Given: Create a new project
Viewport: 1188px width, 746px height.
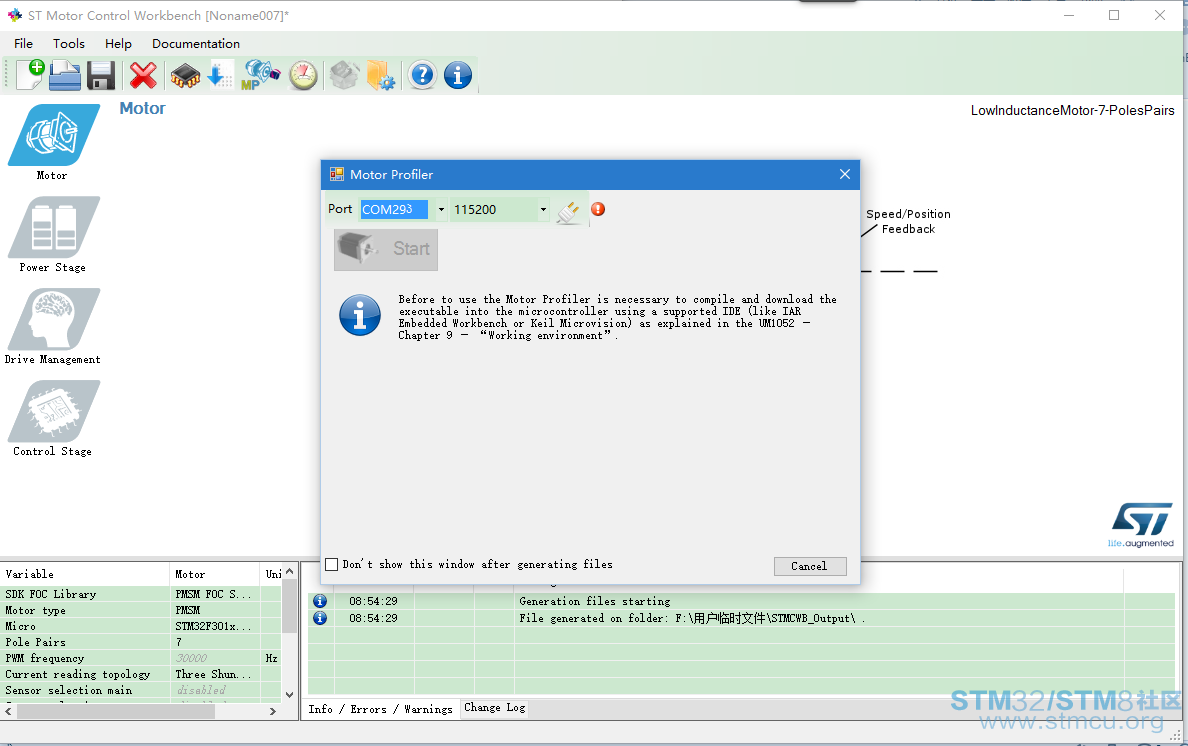Looking at the screenshot, I should [x=30, y=75].
